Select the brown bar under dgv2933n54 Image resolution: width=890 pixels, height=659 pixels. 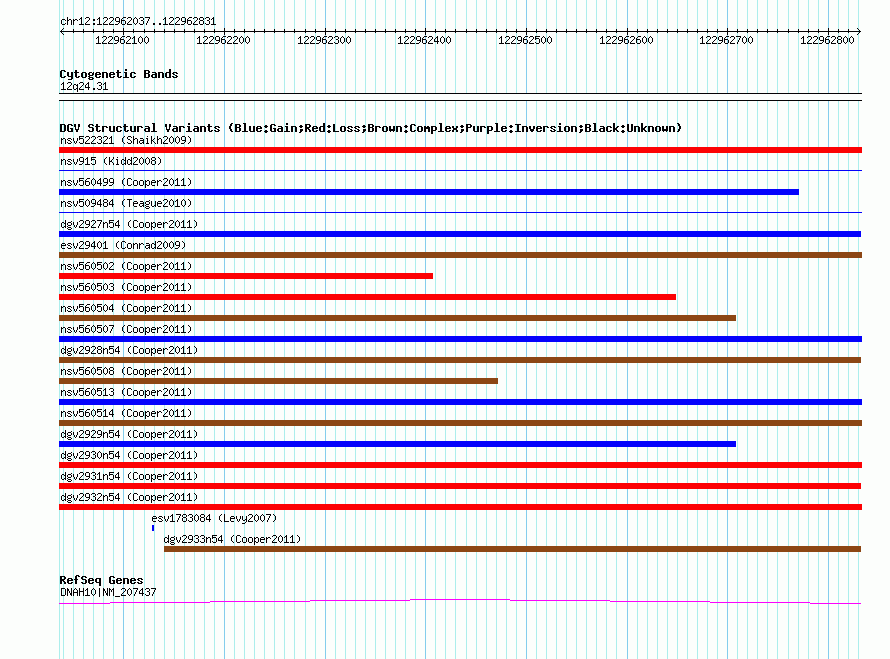(513, 549)
